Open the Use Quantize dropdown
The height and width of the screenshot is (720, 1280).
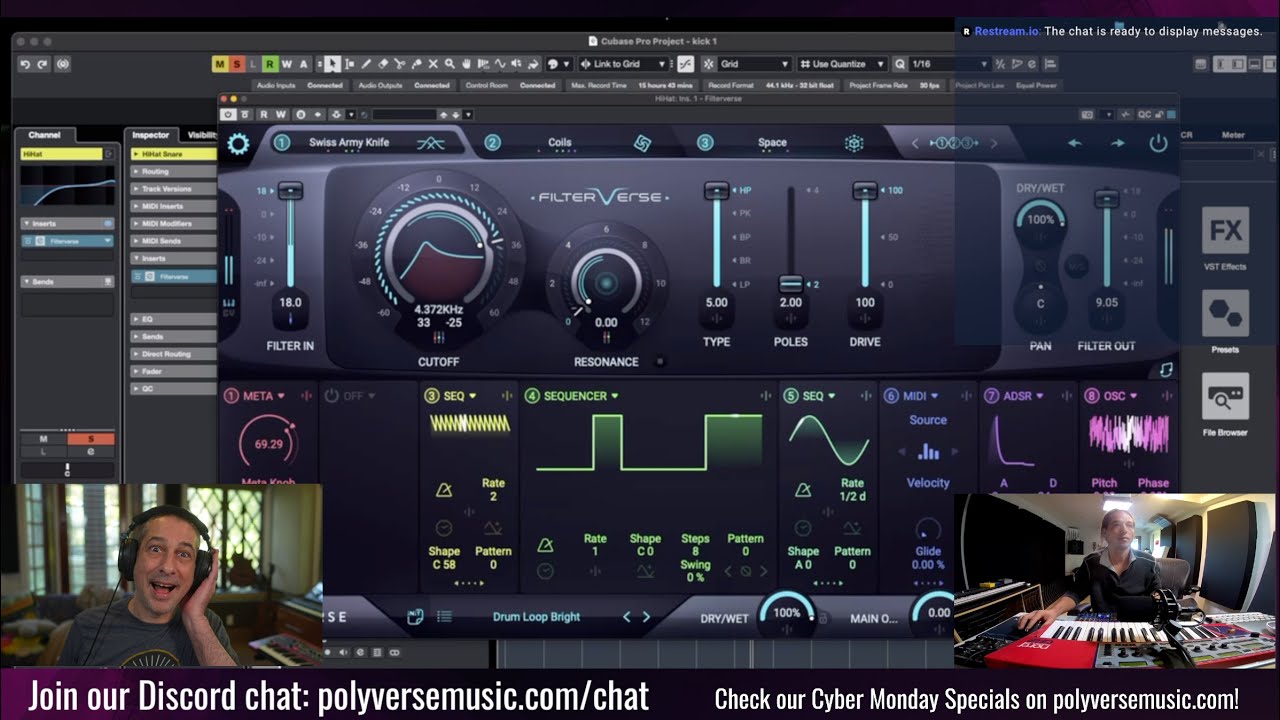tap(842, 64)
